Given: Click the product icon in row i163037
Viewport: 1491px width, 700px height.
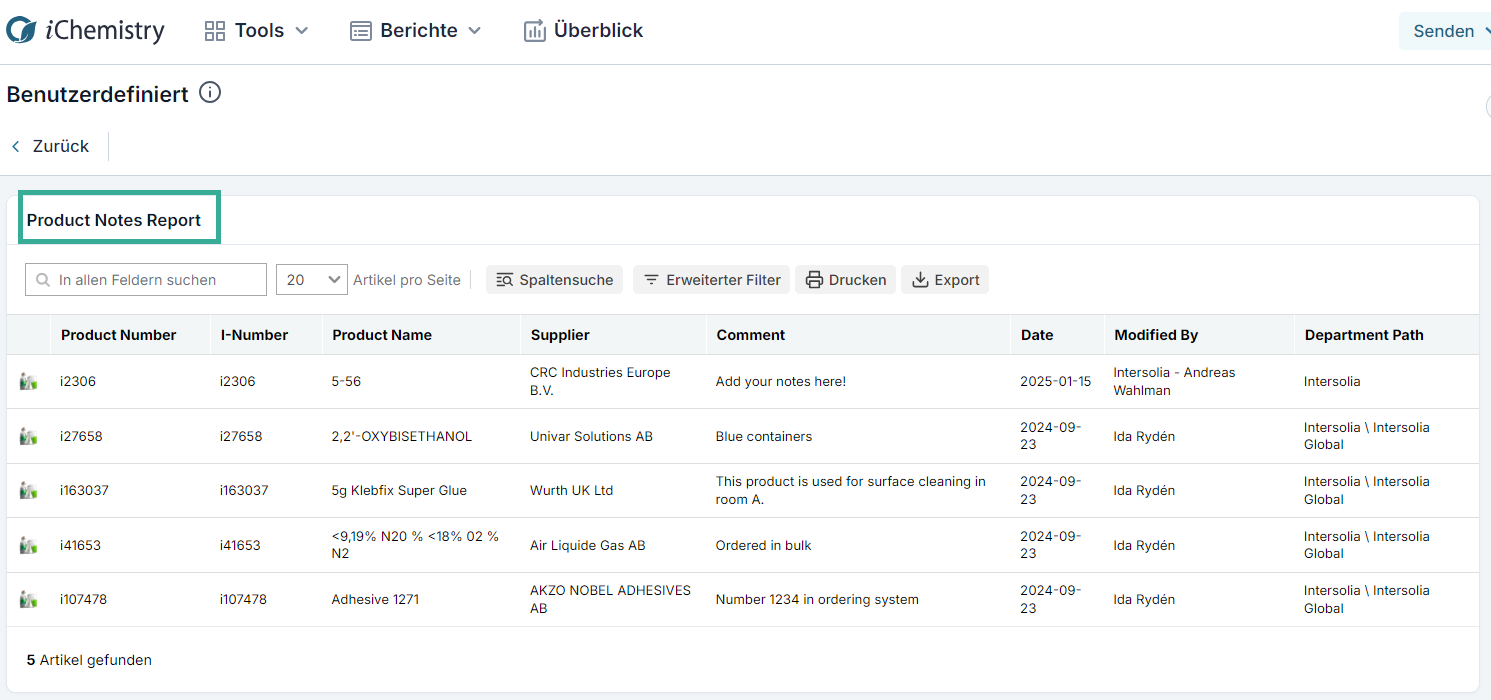Looking at the screenshot, I should click(28, 490).
